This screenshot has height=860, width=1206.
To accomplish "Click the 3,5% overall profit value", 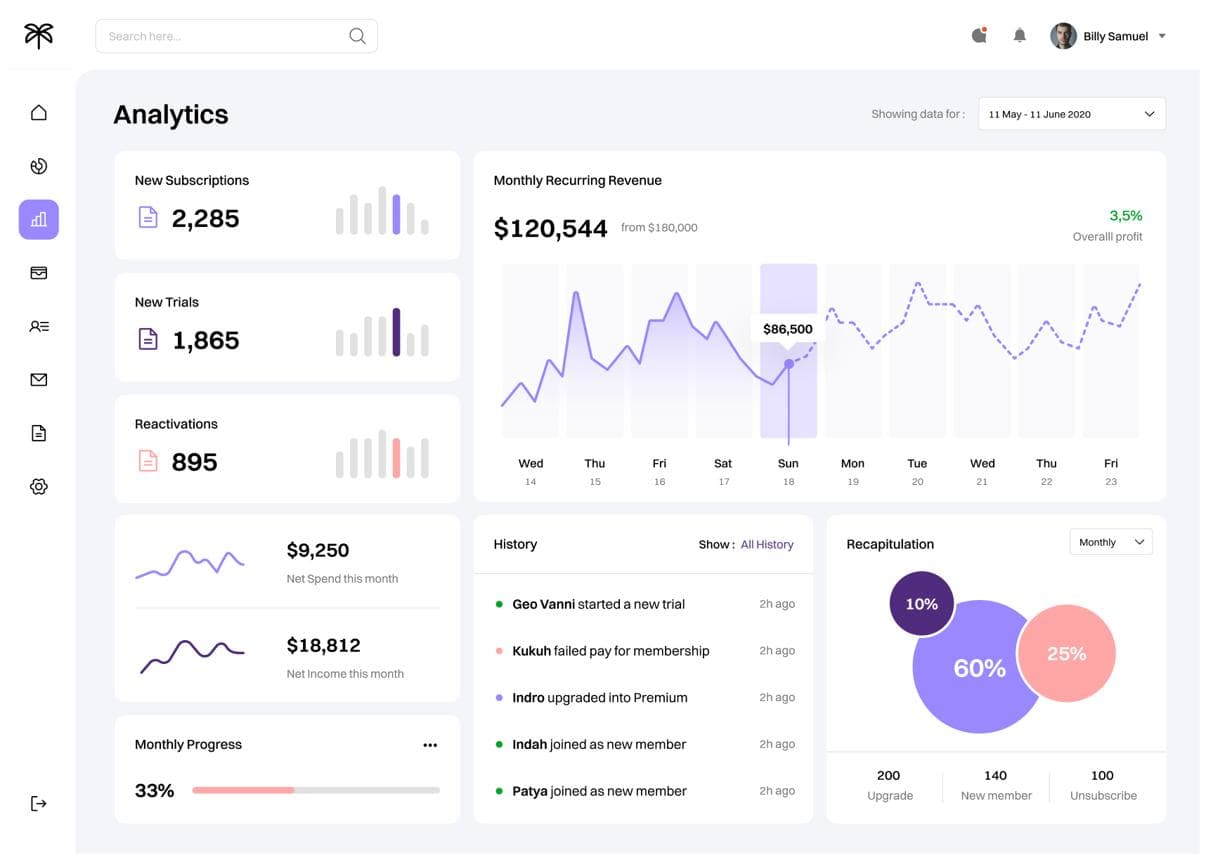I will [1125, 215].
